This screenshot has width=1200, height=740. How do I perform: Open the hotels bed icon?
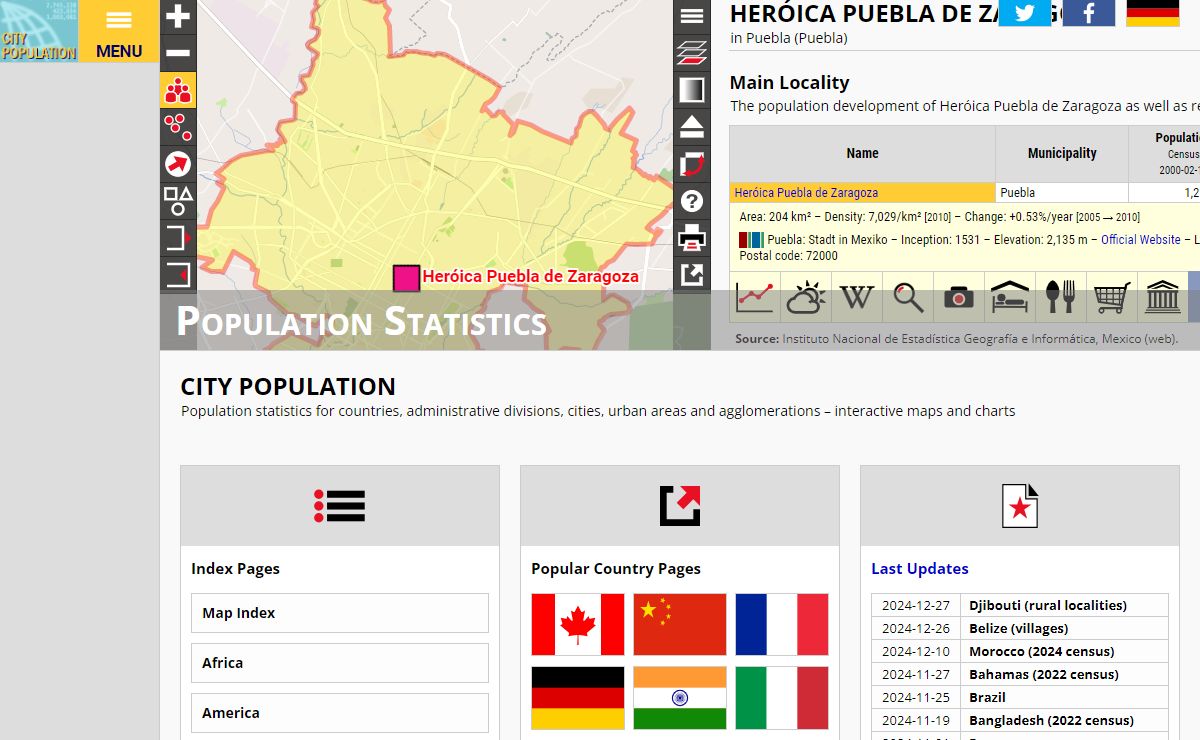coord(1010,297)
